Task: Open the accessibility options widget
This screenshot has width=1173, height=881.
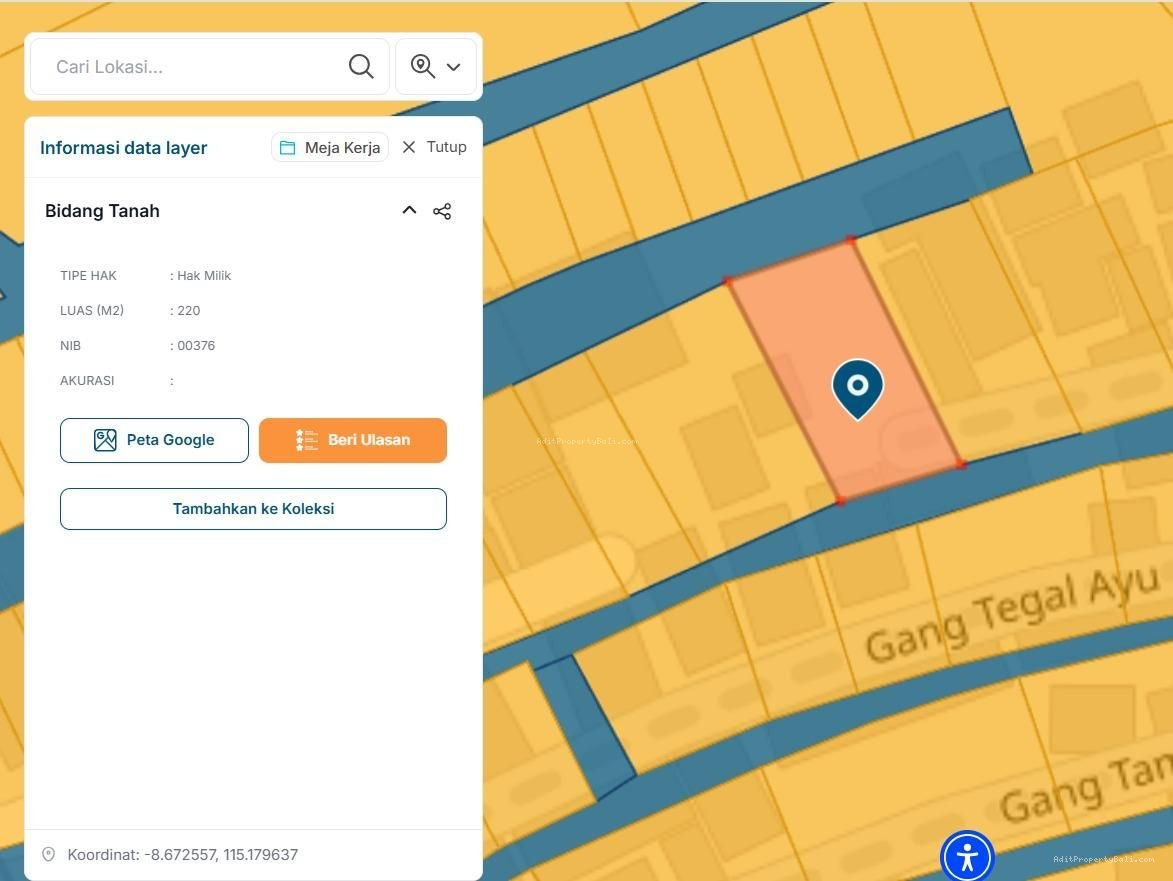Action: (967, 857)
